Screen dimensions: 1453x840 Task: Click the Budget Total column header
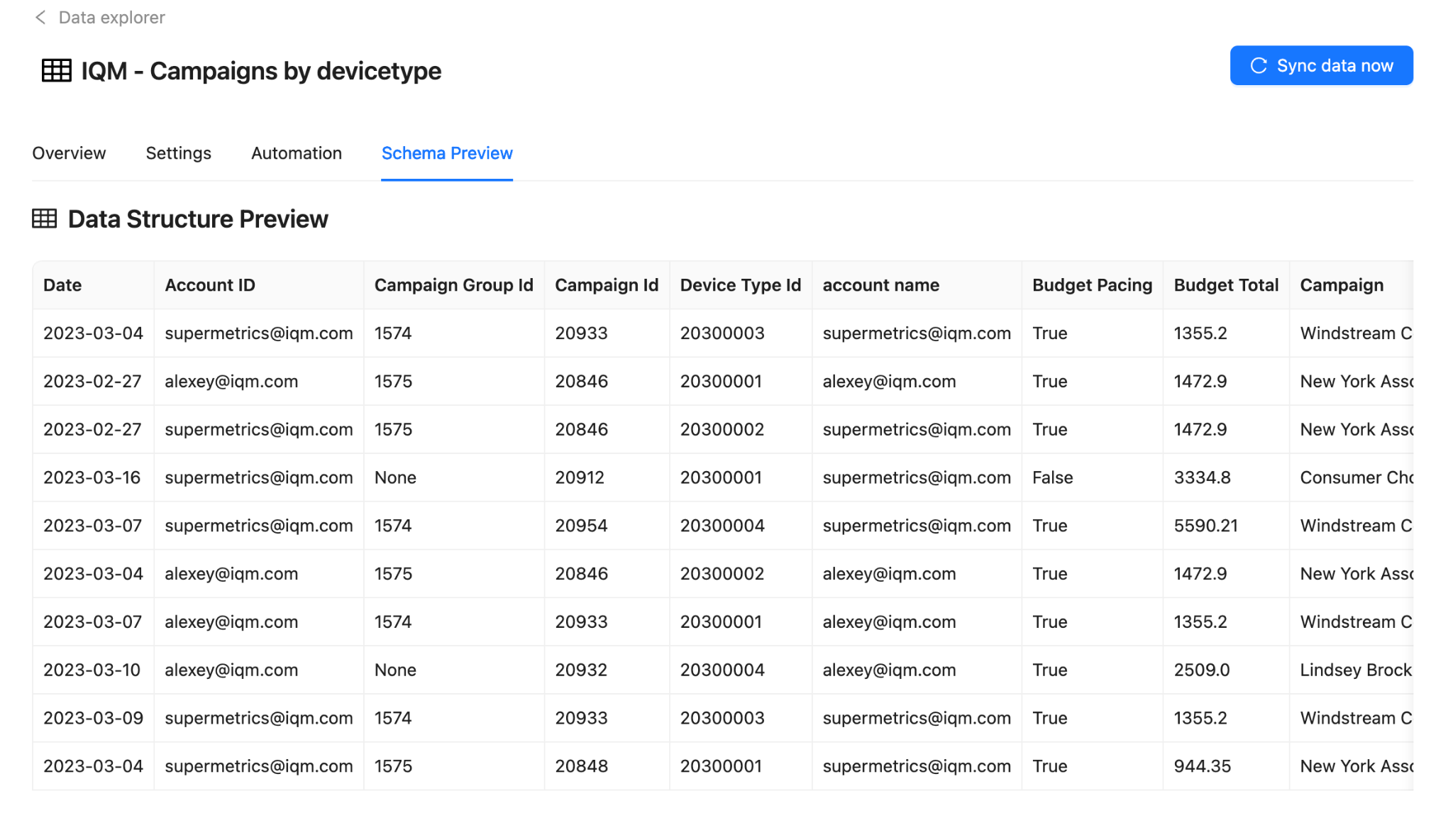(1225, 285)
